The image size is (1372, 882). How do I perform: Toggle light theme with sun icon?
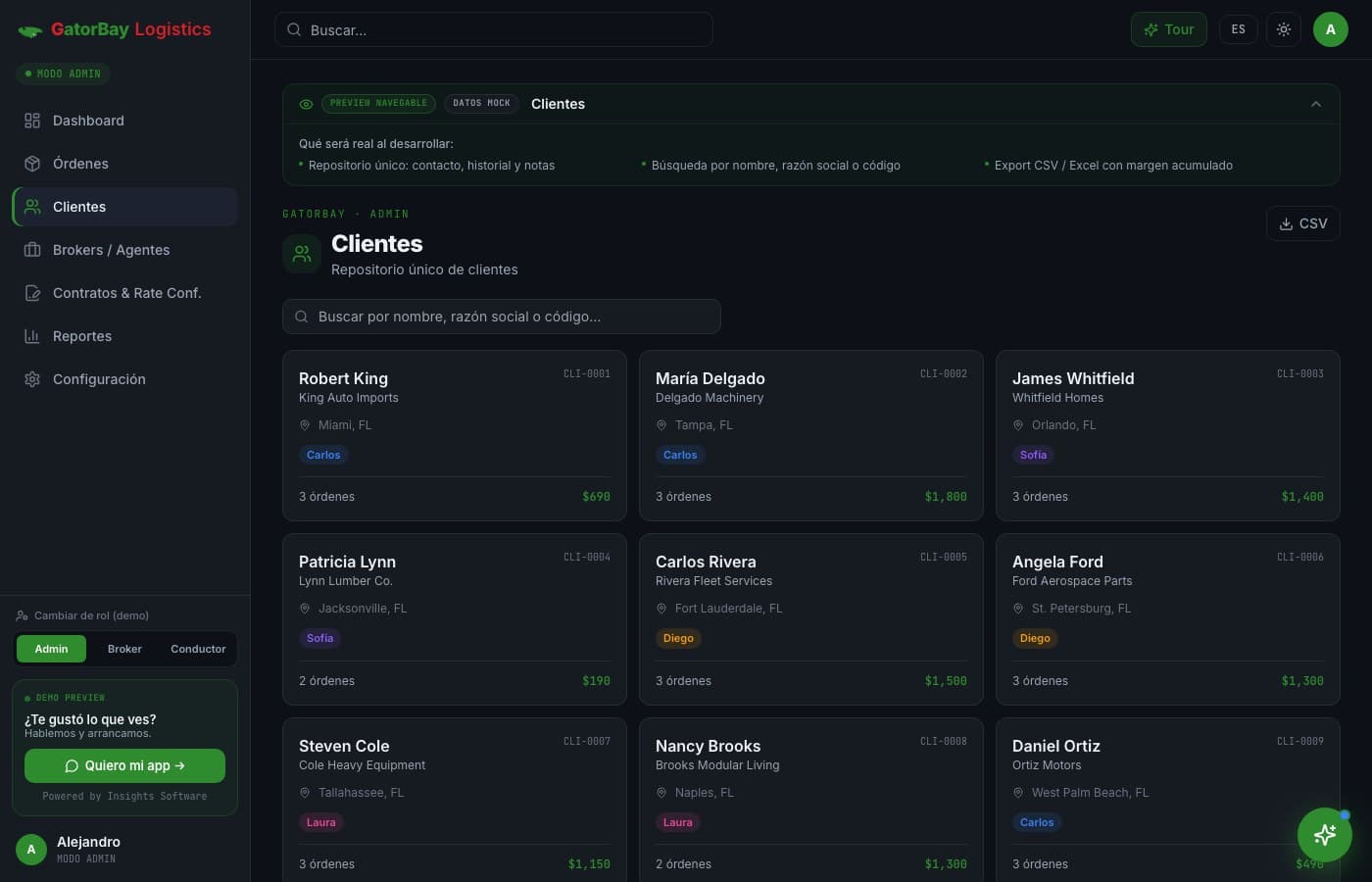pyautogui.click(x=1284, y=29)
